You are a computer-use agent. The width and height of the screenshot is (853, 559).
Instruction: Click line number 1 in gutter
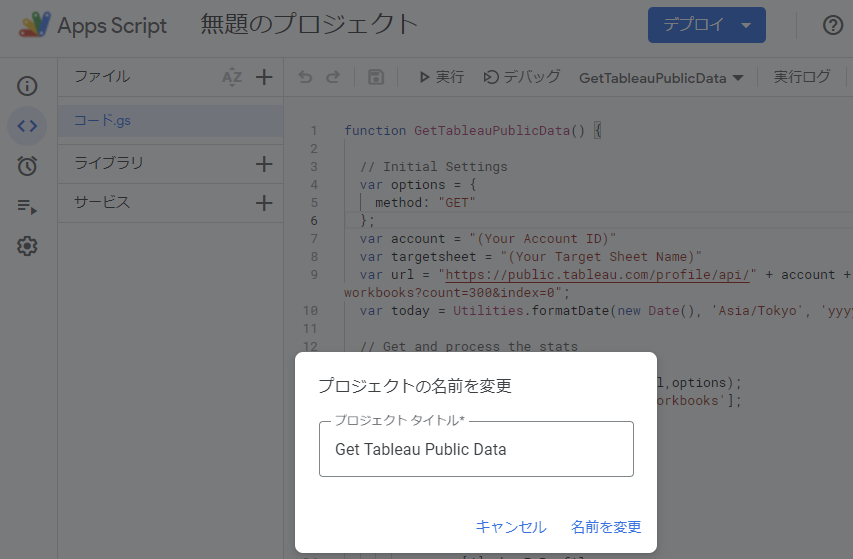pyautogui.click(x=314, y=131)
